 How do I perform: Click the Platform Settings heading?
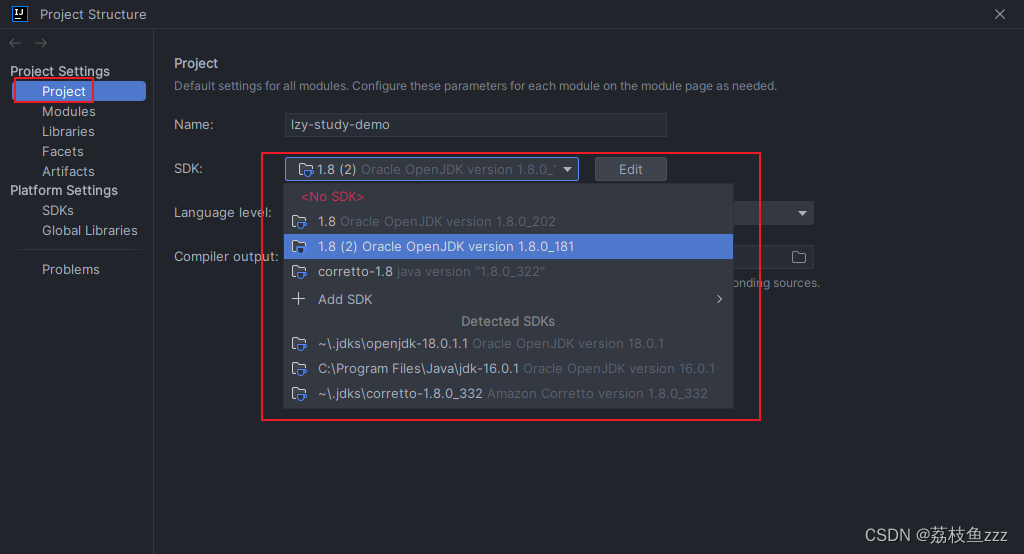tap(64, 190)
